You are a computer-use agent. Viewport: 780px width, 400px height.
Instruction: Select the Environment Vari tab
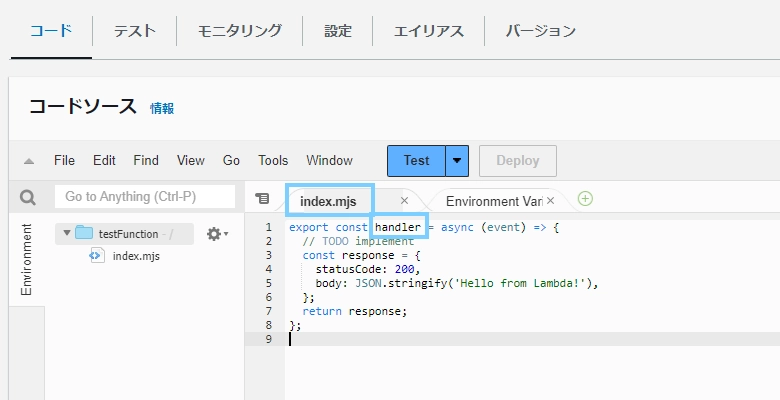(493, 201)
